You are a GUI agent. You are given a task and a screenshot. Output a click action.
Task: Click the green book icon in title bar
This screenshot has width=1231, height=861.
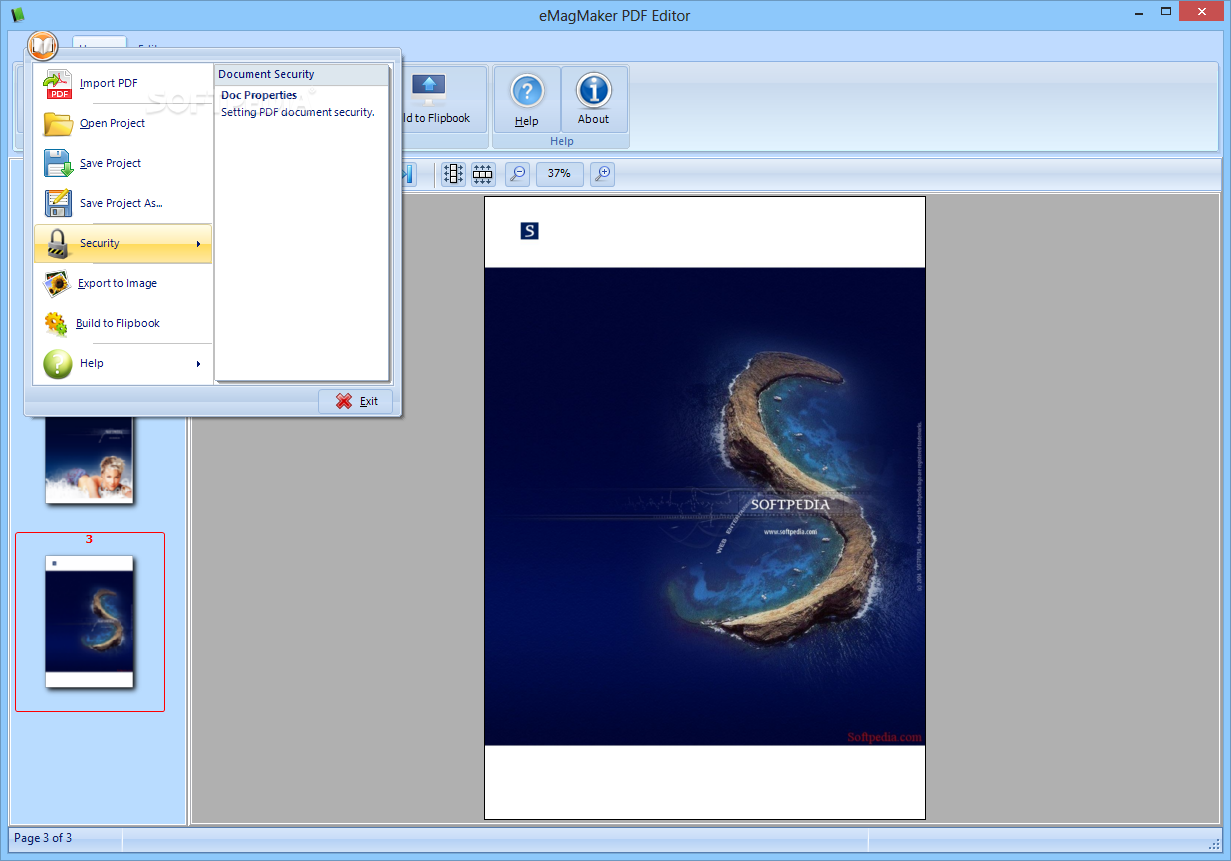pyautogui.click(x=17, y=15)
